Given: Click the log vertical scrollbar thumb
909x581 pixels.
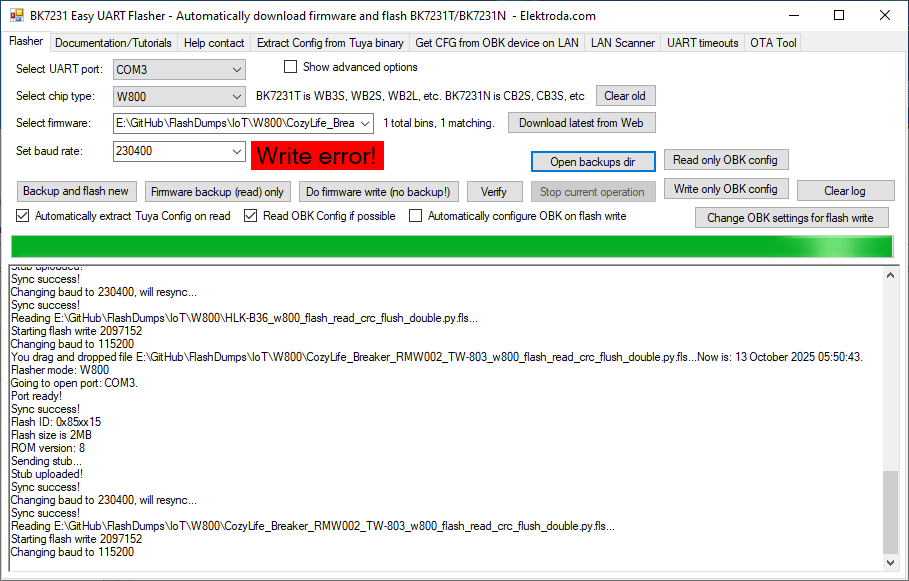Looking at the screenshot, I should tap(890, 513).
